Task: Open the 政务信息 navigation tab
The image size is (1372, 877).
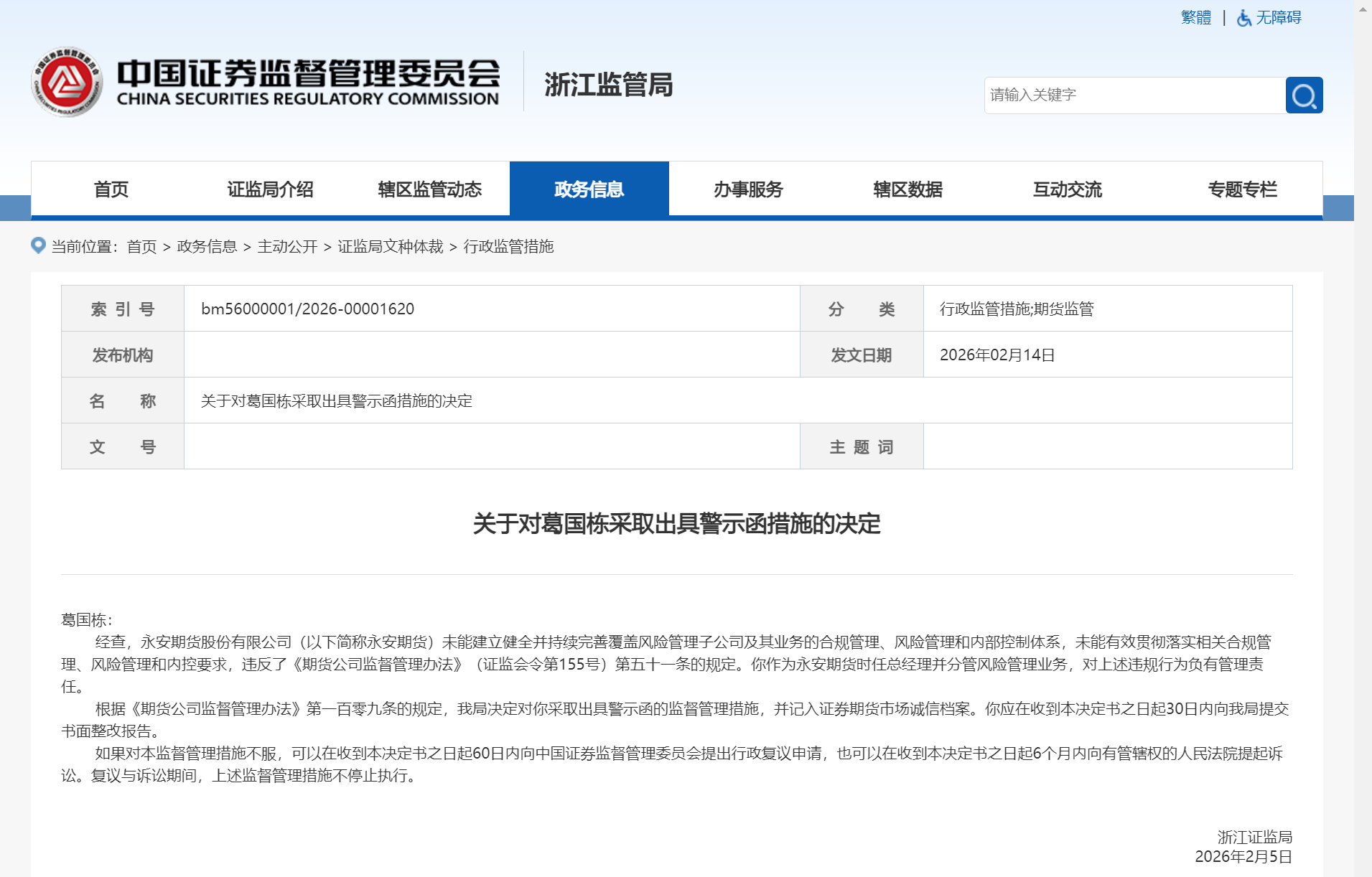Action: coord(589,189)
